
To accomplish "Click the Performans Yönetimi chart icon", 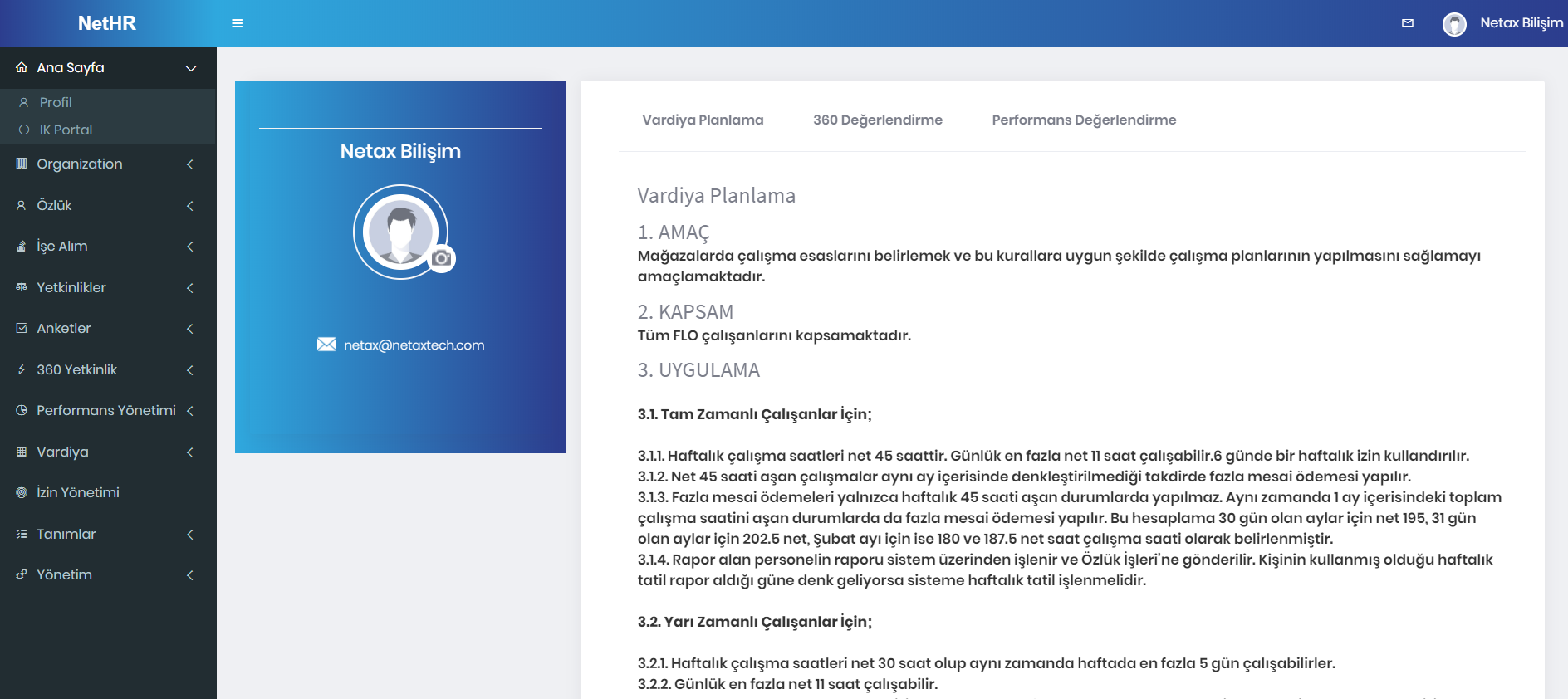I will coord(22,410).
